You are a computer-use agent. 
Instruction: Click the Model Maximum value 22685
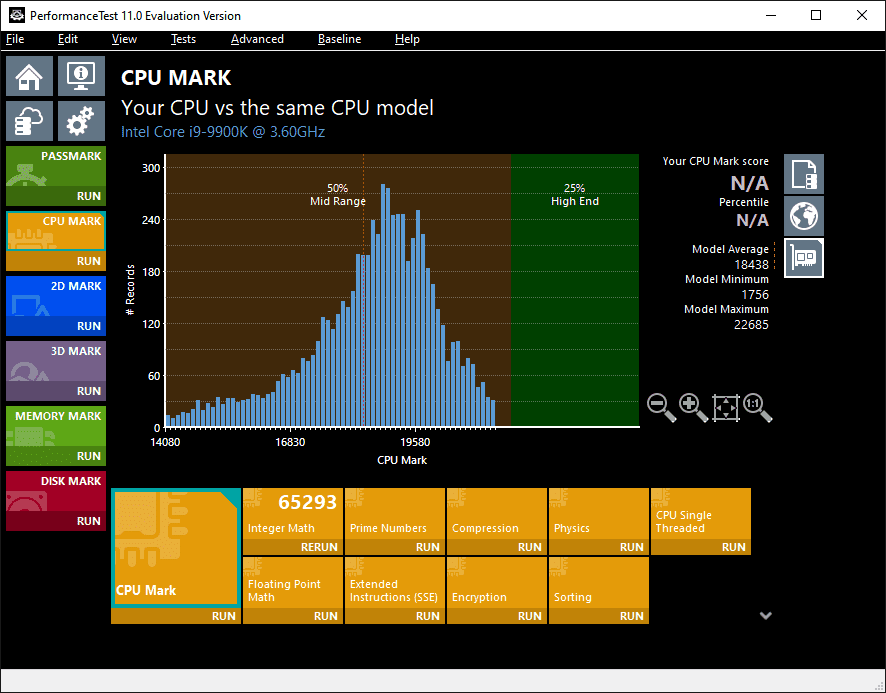(751, 324)
